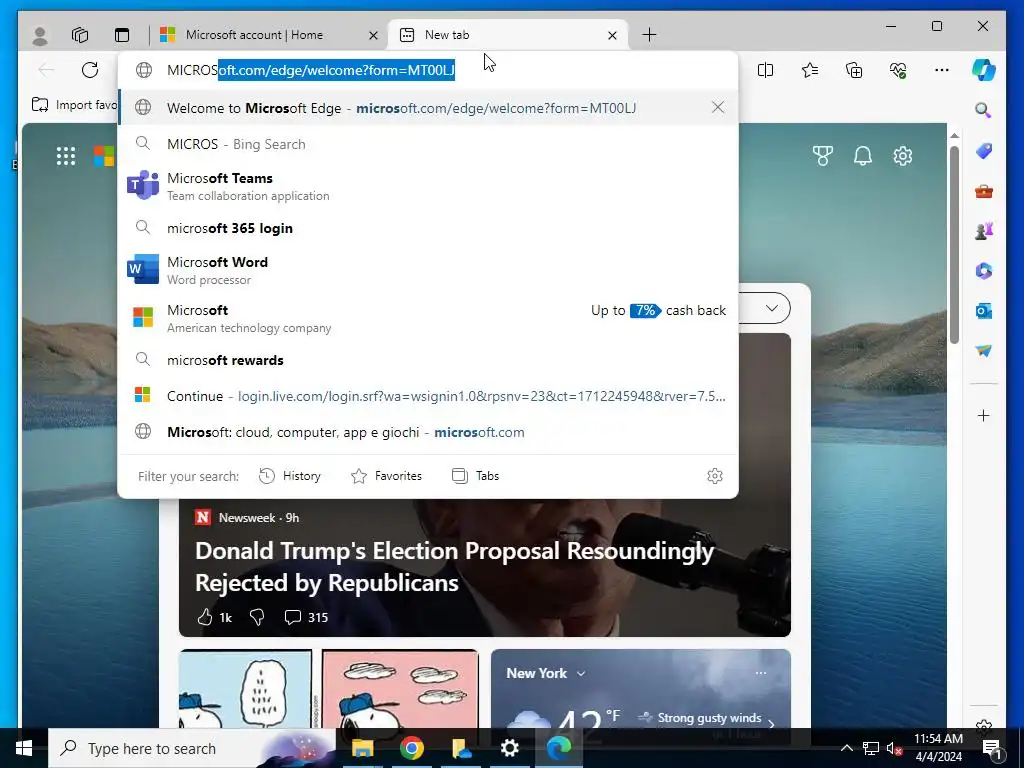The image size is (1024, 768).
Task: Open sidebar Games chess icon
Action: (x=984, y=231)
